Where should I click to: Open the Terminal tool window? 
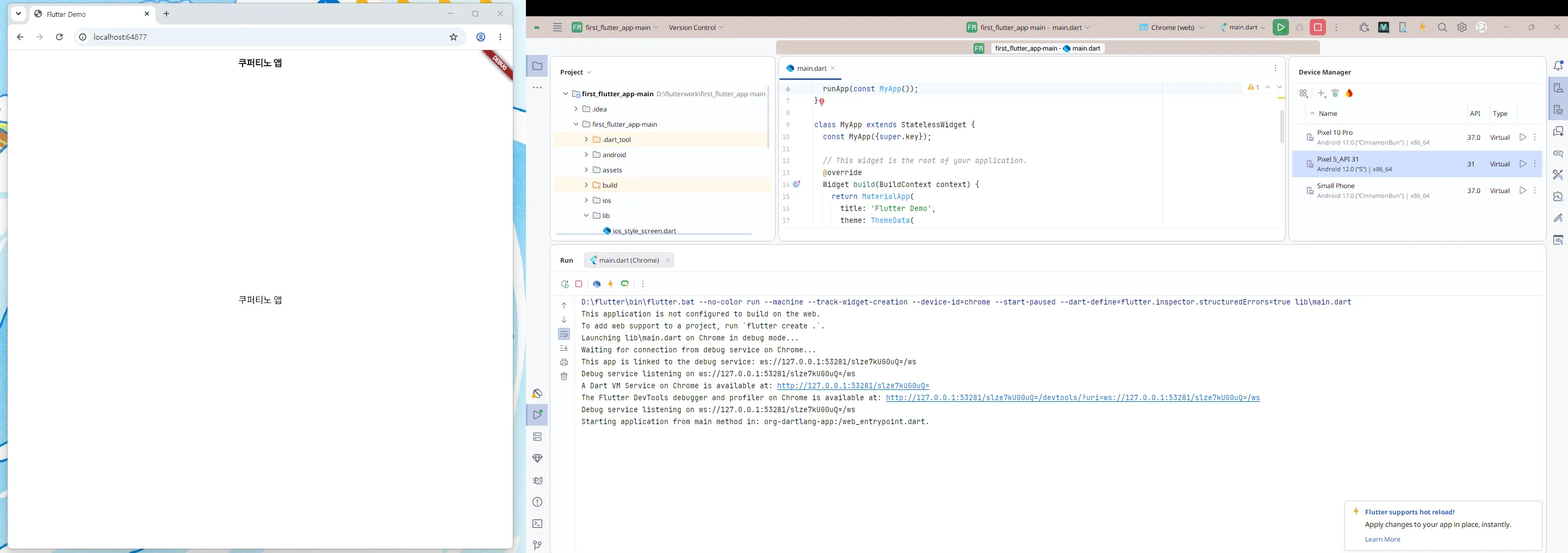[x=537, y=524]
